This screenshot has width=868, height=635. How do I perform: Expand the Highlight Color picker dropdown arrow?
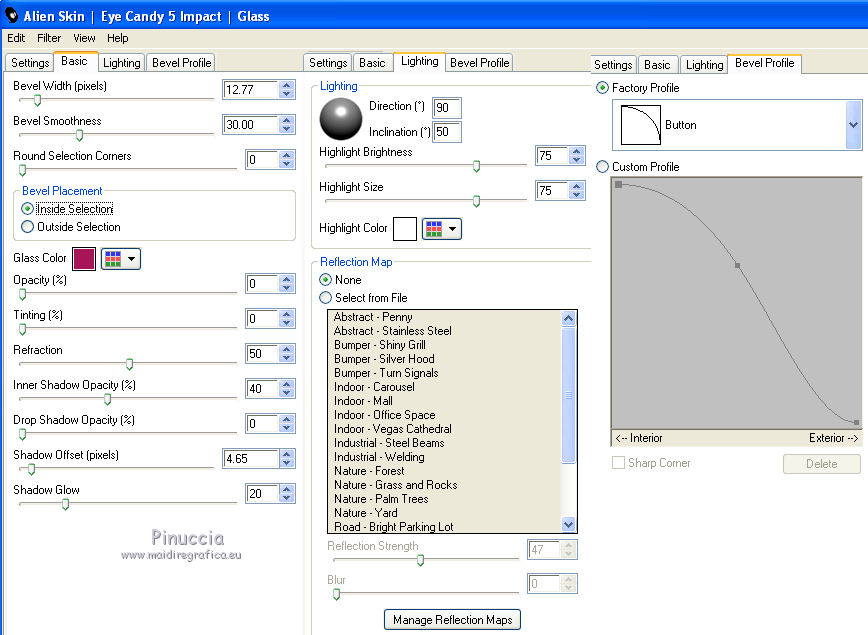pos(453,229)
